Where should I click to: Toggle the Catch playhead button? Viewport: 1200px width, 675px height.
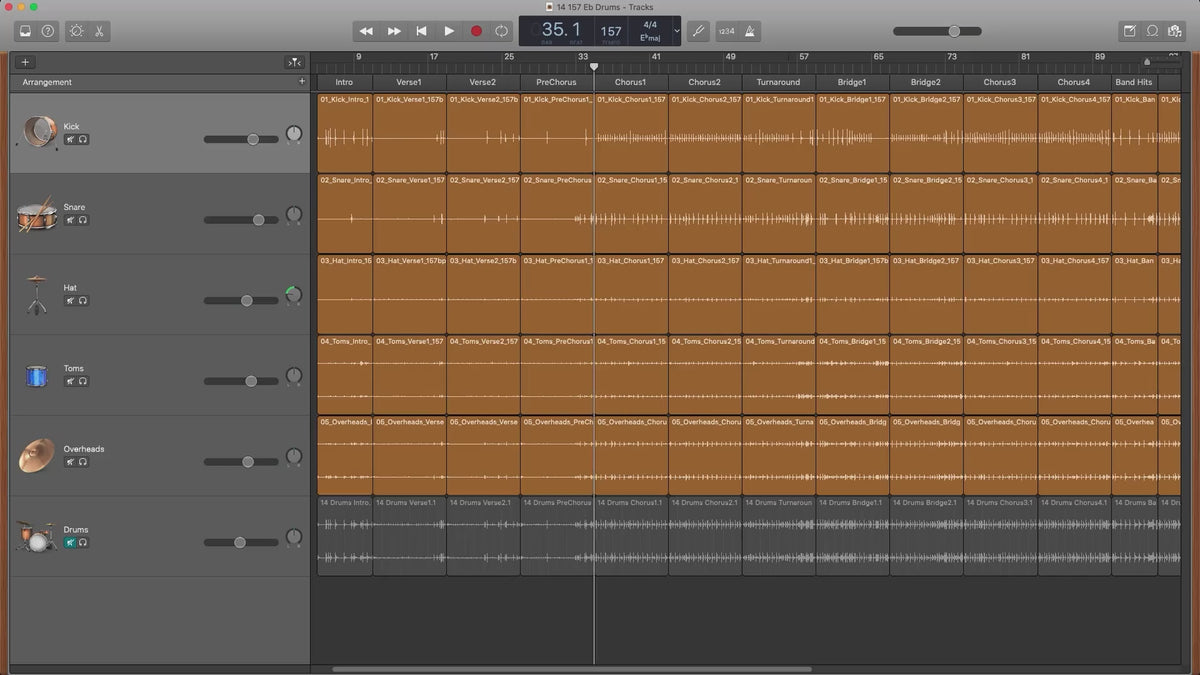(295, 62)
